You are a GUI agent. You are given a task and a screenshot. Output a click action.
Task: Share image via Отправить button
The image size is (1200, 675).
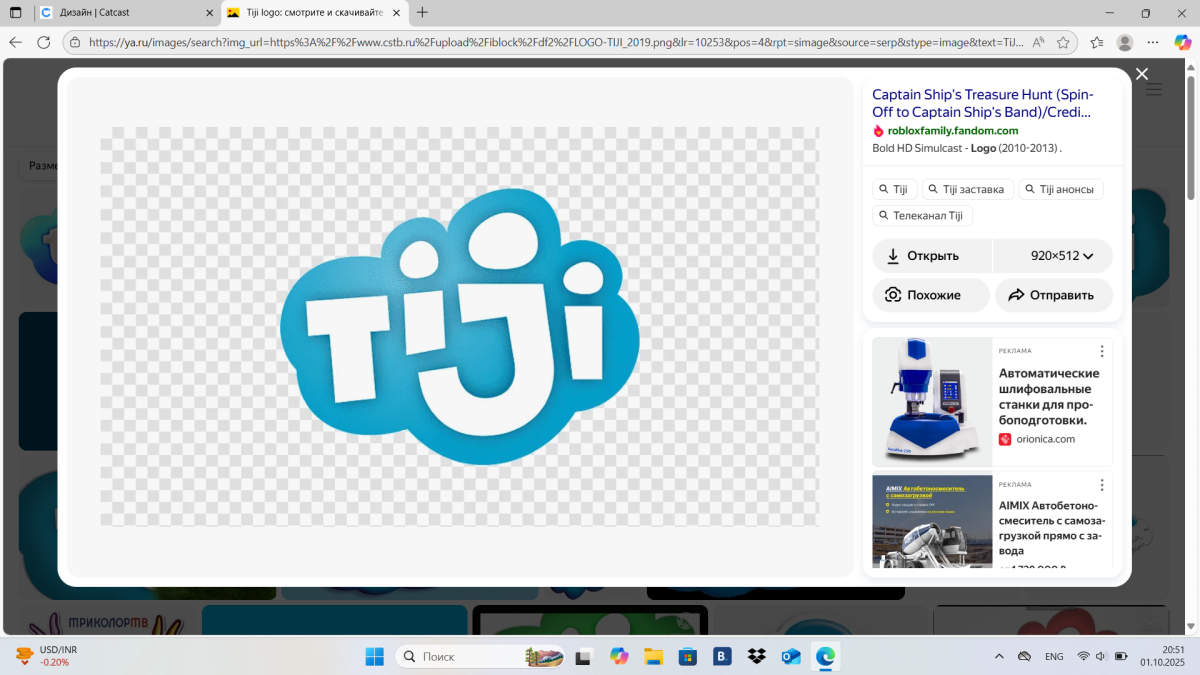coord(1053,295)
